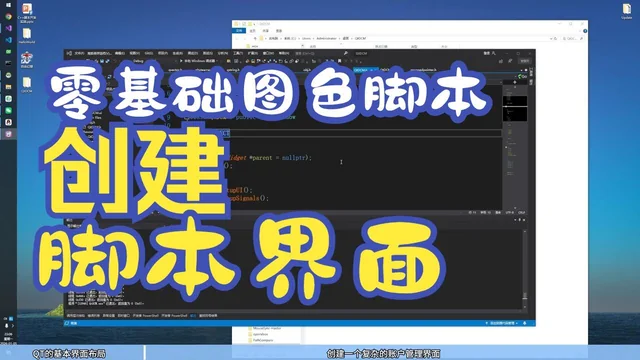Open the Git(G) menu in Visual Studio
640x360 pixels.
[149, 53]
